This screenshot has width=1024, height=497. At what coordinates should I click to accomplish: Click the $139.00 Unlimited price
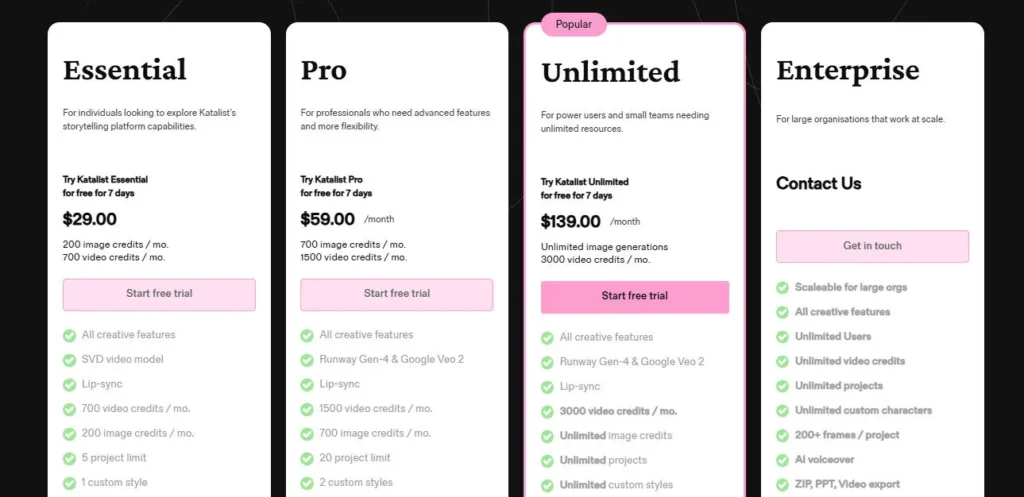point(570,222)
